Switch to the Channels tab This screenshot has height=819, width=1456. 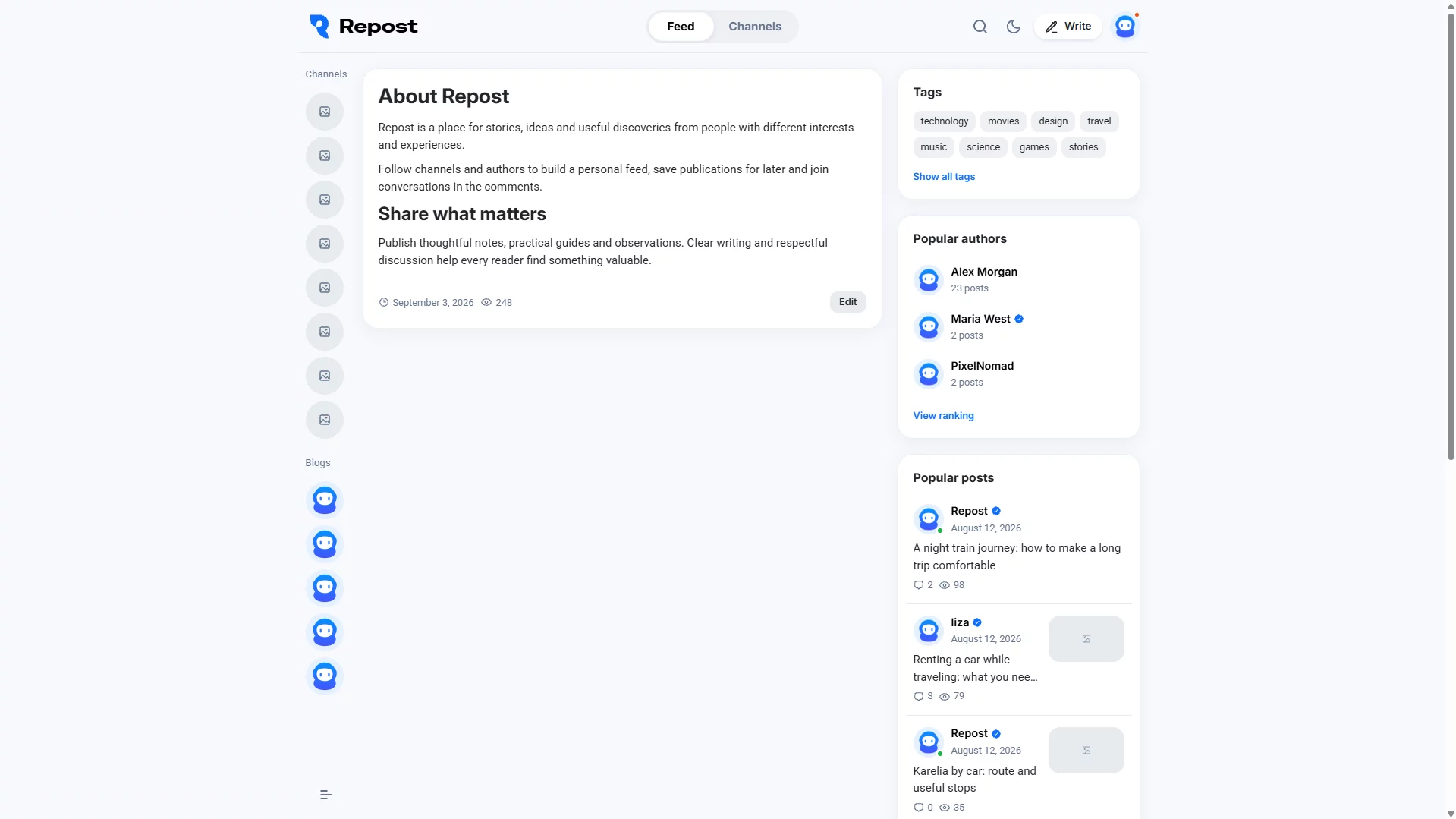[755, 27]
